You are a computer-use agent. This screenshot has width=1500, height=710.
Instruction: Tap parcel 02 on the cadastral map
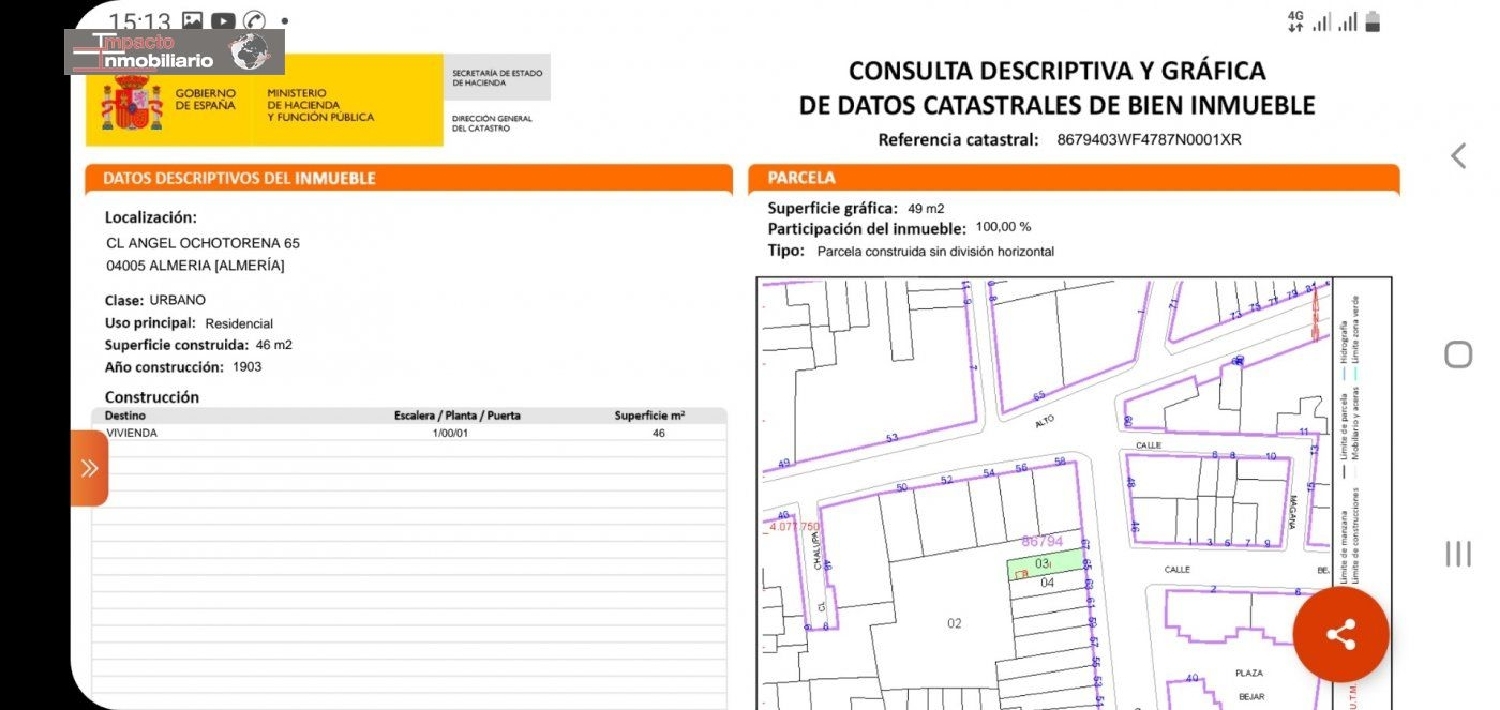click(x=954, y=623)
